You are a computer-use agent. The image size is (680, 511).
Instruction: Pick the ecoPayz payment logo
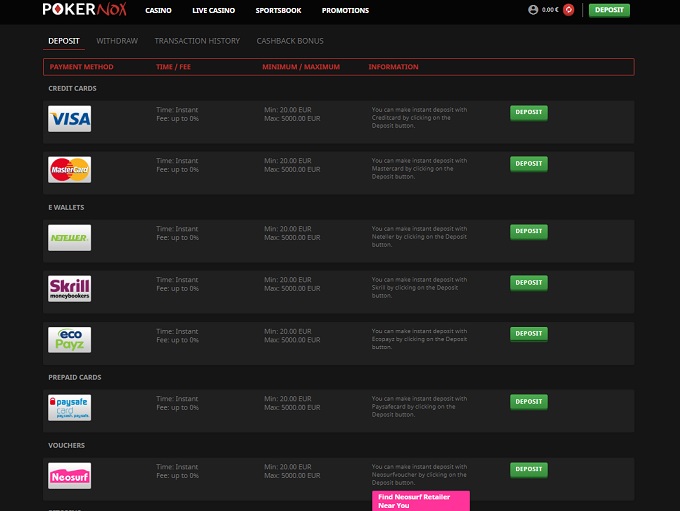[69, 340]
